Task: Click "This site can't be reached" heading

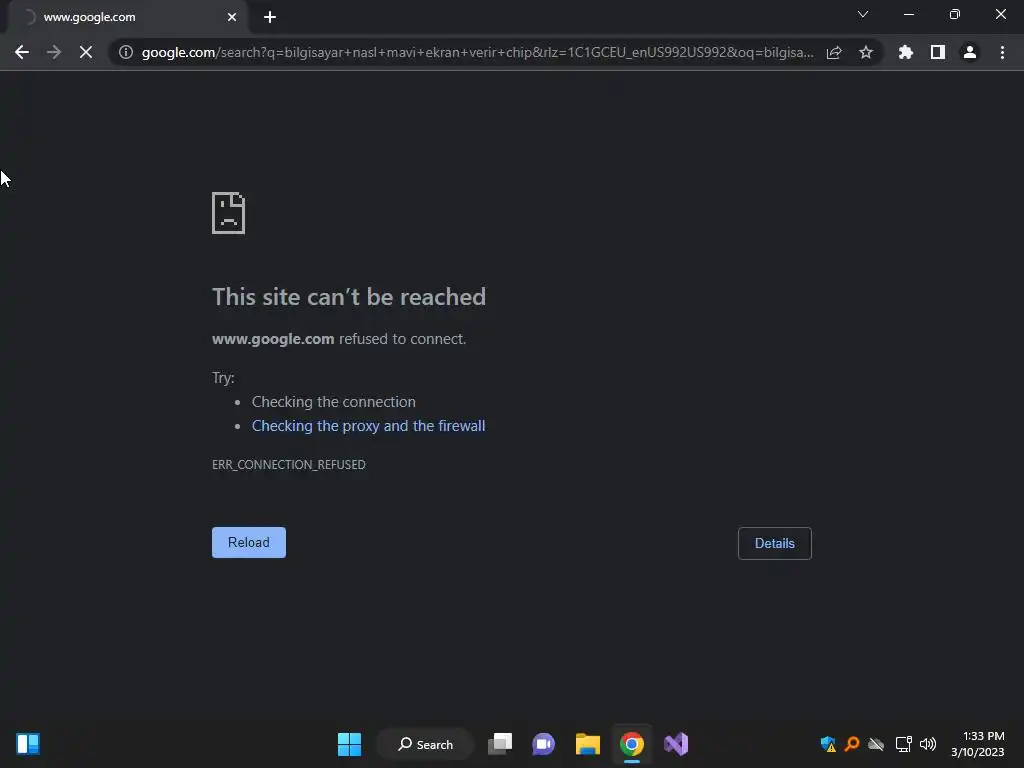Action: point(349,296)
